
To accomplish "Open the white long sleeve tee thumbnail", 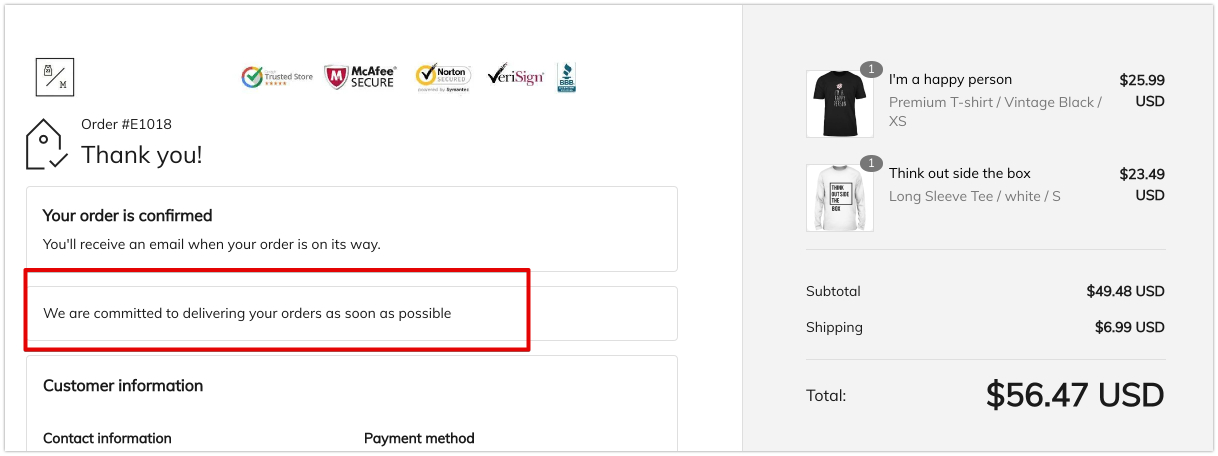I will coord(839,198).
